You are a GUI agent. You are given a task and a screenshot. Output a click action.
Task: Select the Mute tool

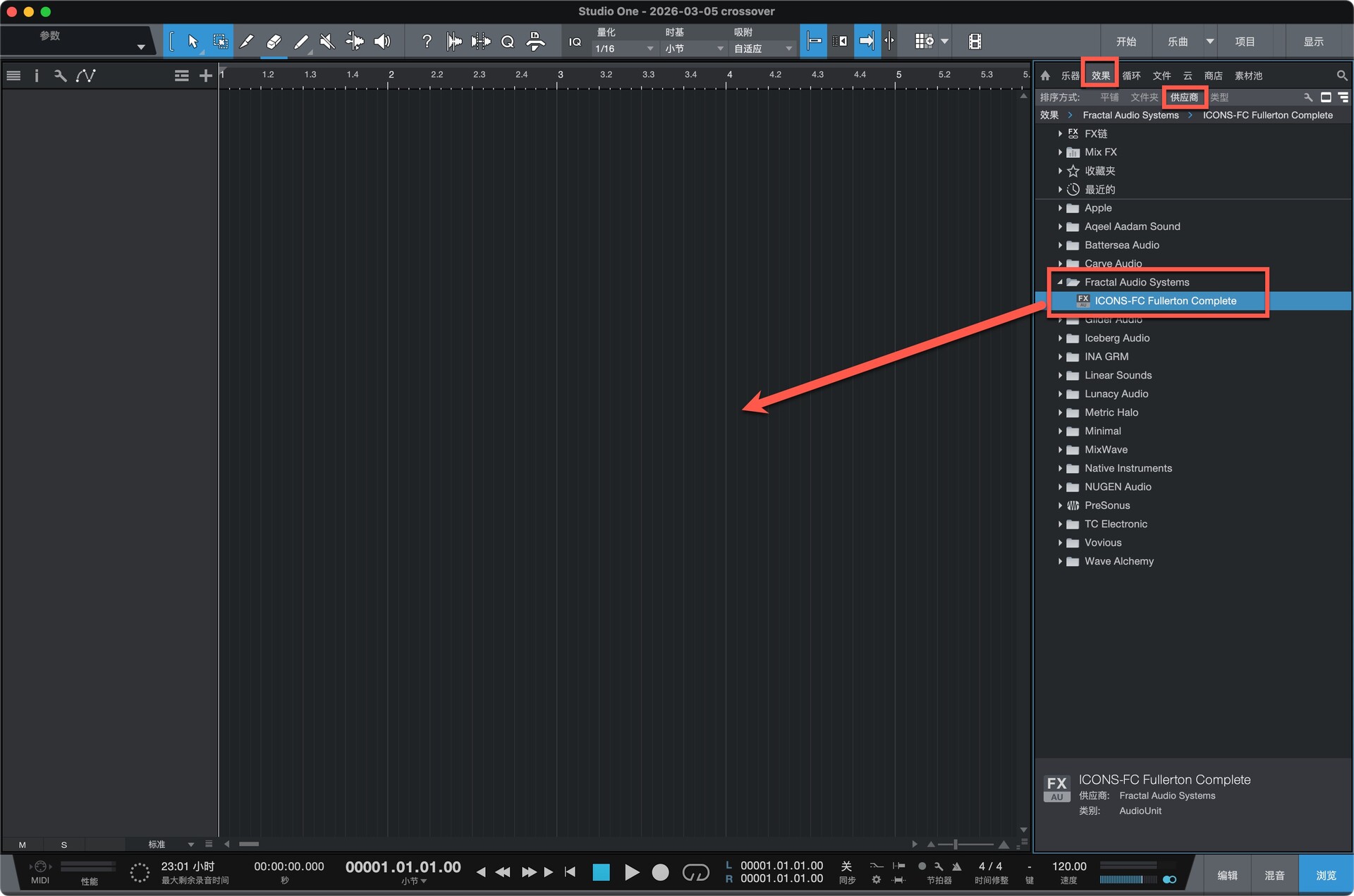(x=327, y=42)
